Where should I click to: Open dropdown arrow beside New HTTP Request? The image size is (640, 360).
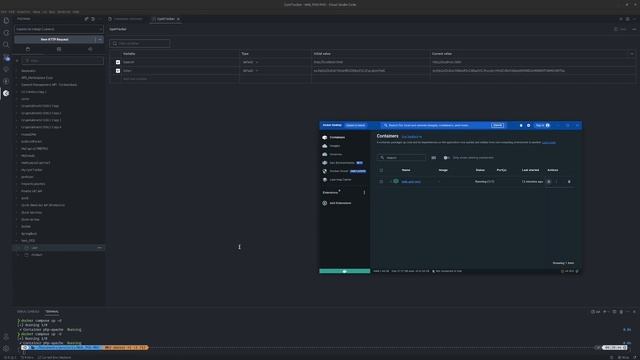(x=100, y=40)
